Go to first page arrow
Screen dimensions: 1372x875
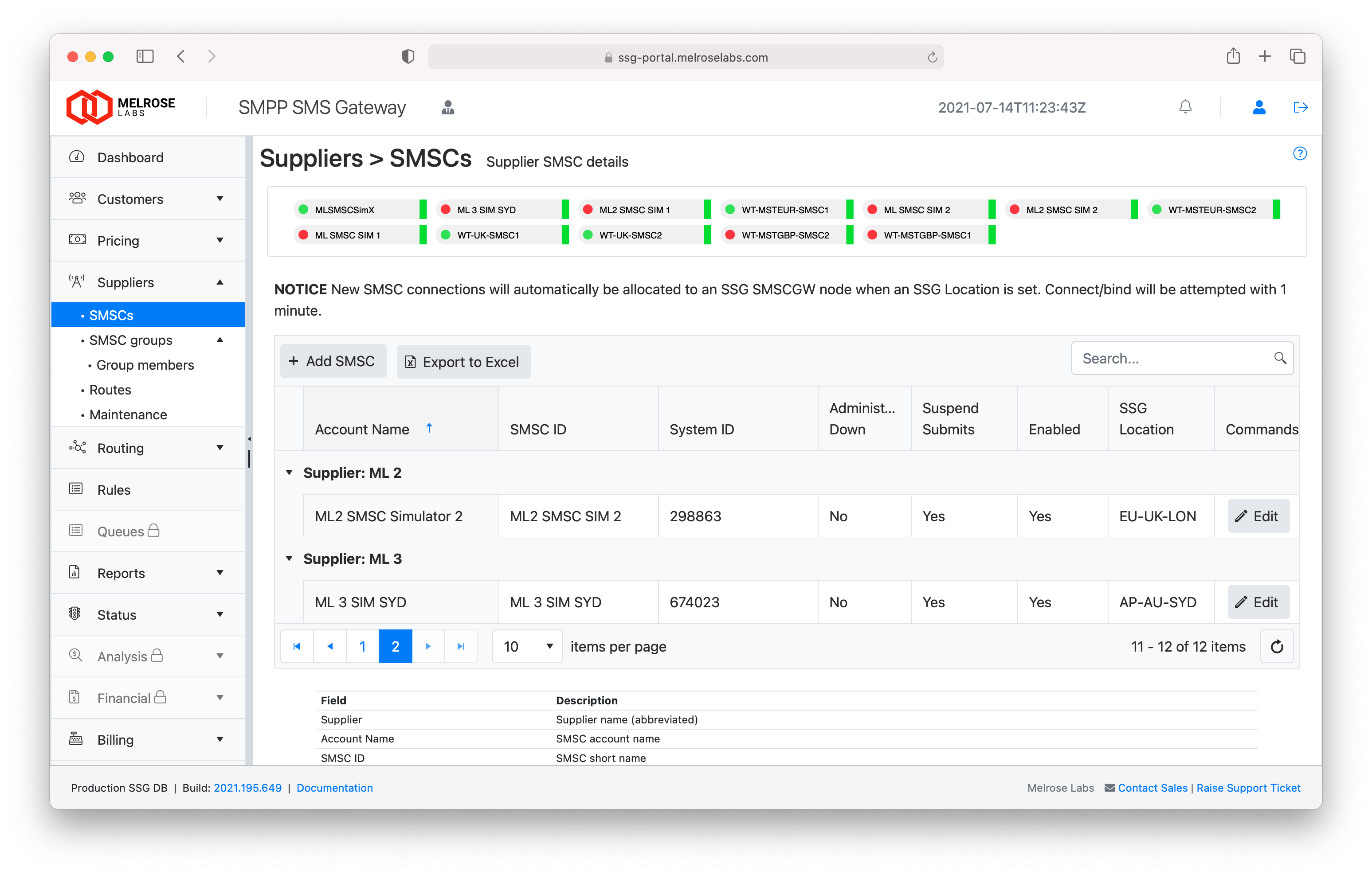(296, 647)
